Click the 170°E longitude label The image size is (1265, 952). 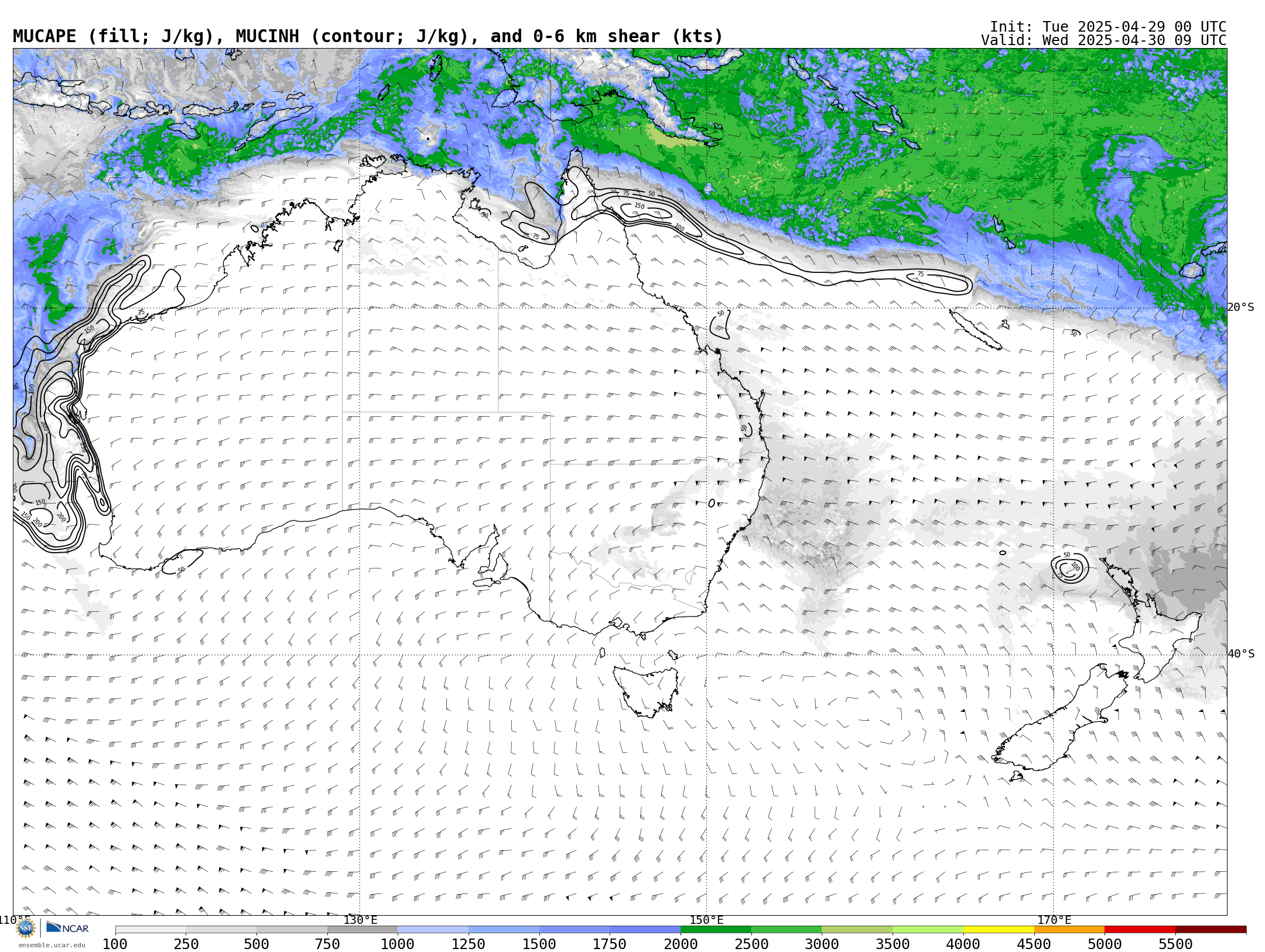[x=1054, y=920]
